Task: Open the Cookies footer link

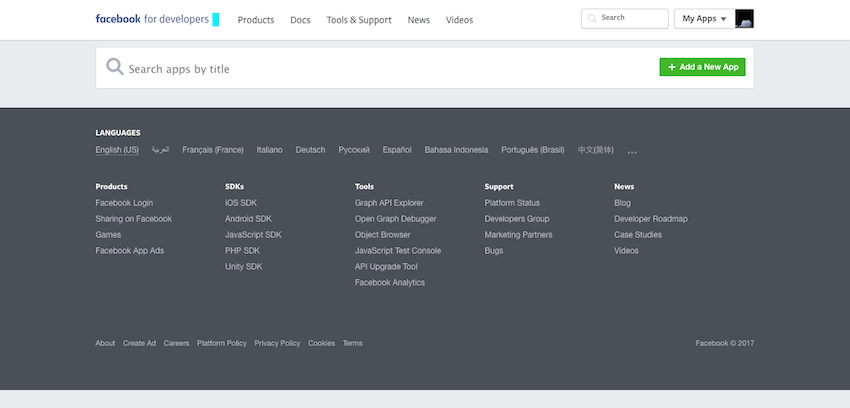Action: (x=321, y=343)
